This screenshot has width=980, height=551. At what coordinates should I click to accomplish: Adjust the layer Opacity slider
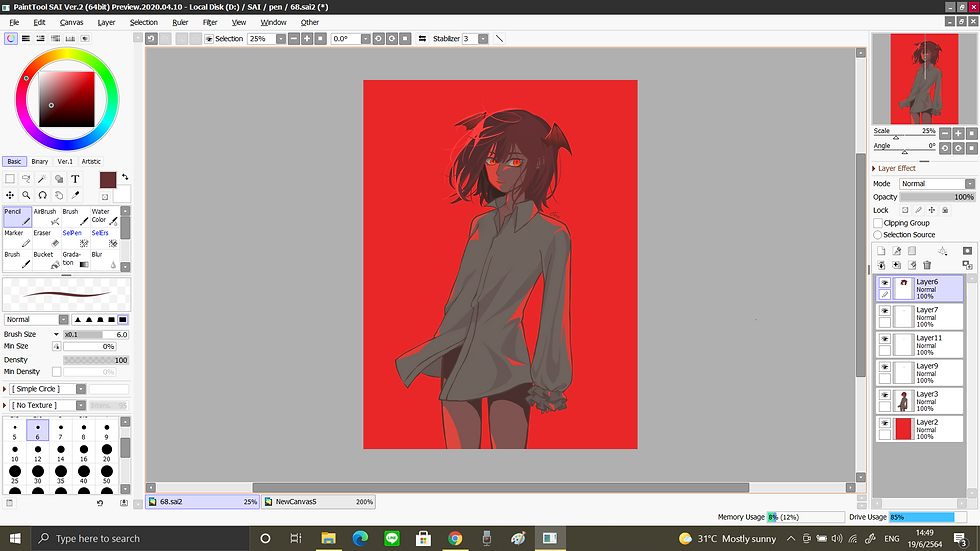tap(938, 197)
